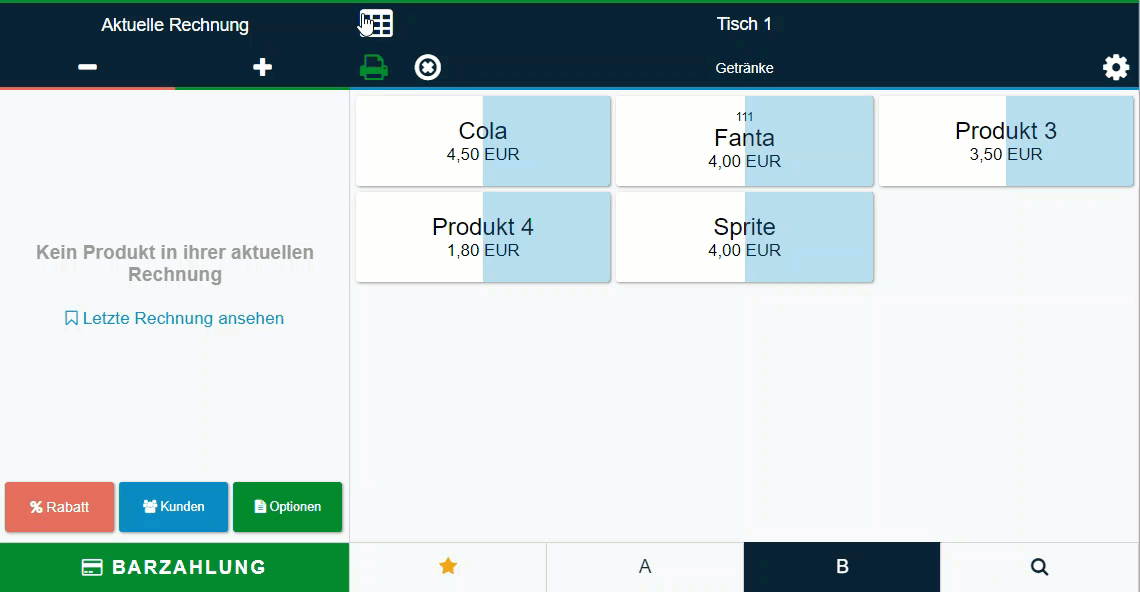Open the star favorites tab
Viewport: 1140px width, 592px height.
448,567
